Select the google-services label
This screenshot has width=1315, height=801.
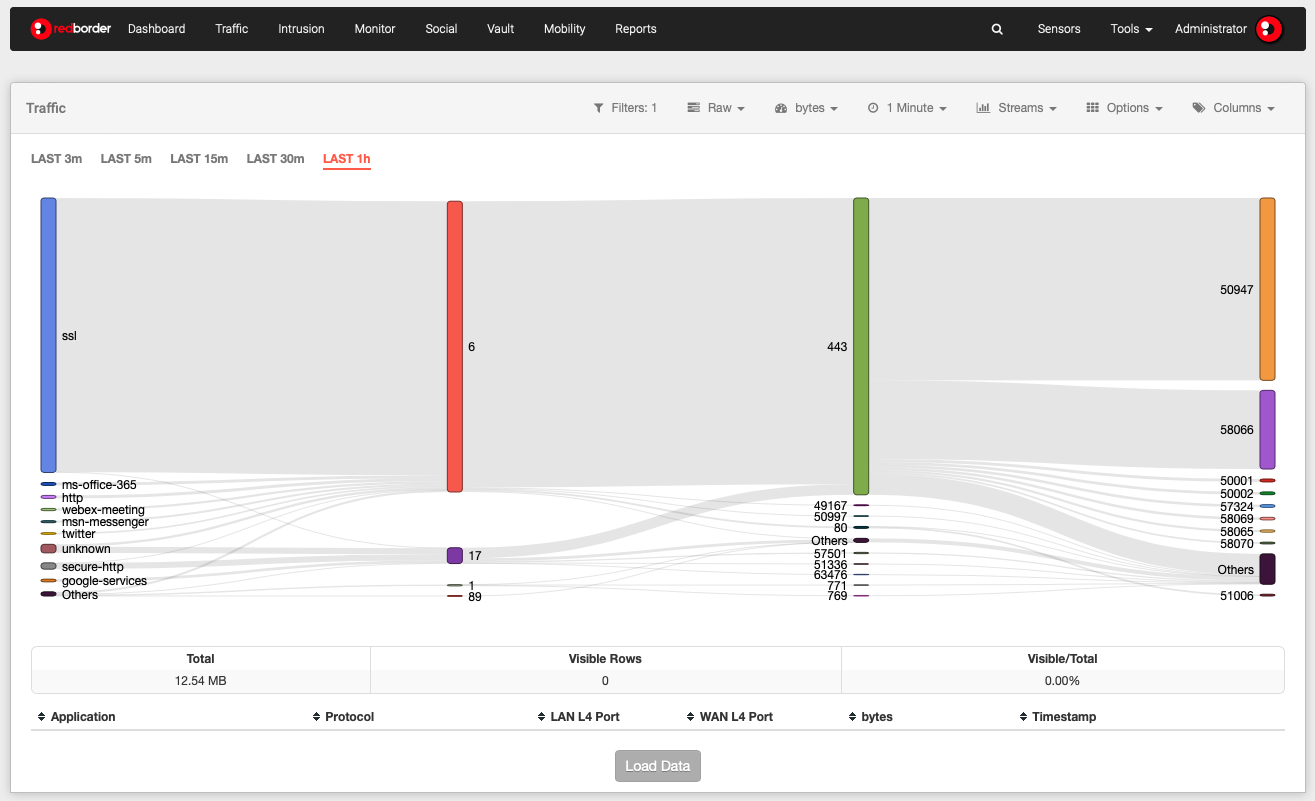tap(104, 581)
